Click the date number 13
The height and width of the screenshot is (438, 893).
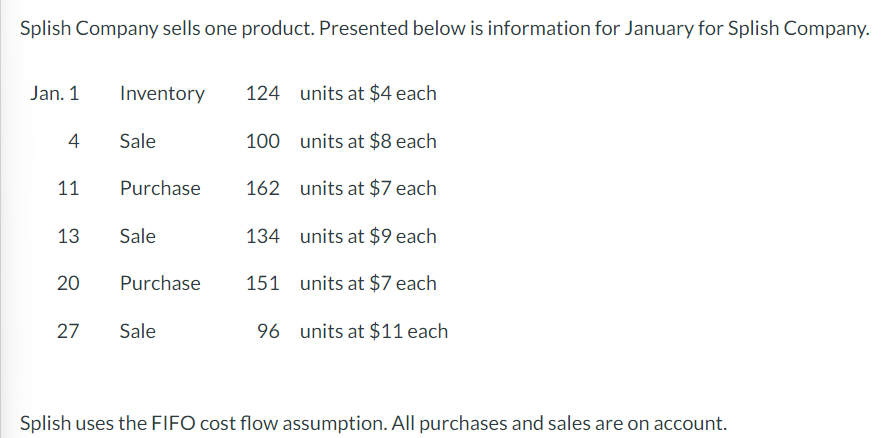[x=69, y=236]
